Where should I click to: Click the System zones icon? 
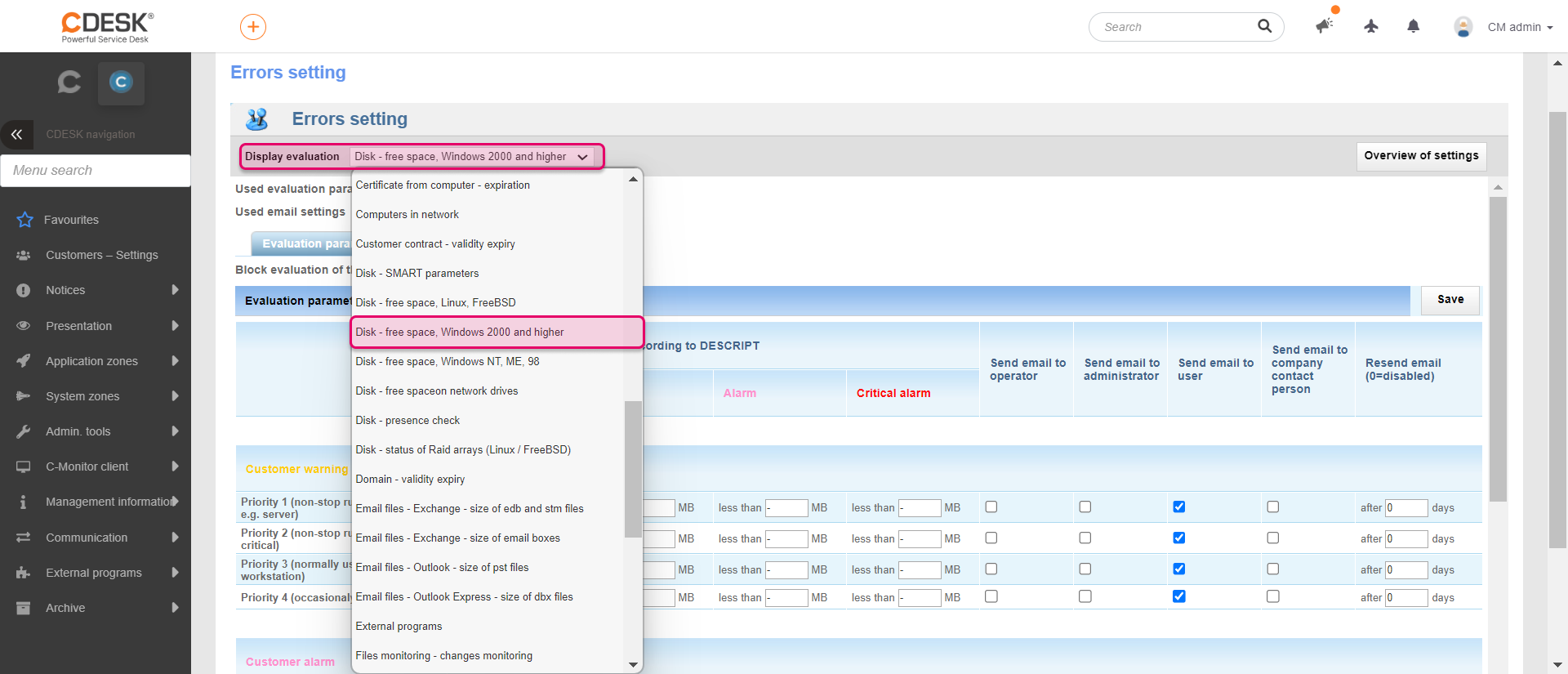(24, 395)
